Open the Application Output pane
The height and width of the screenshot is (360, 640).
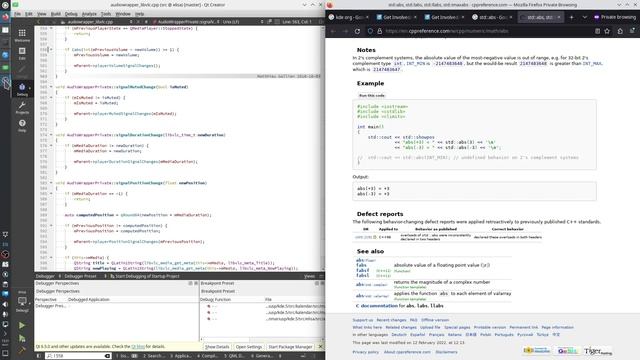(x=180, y=356)
